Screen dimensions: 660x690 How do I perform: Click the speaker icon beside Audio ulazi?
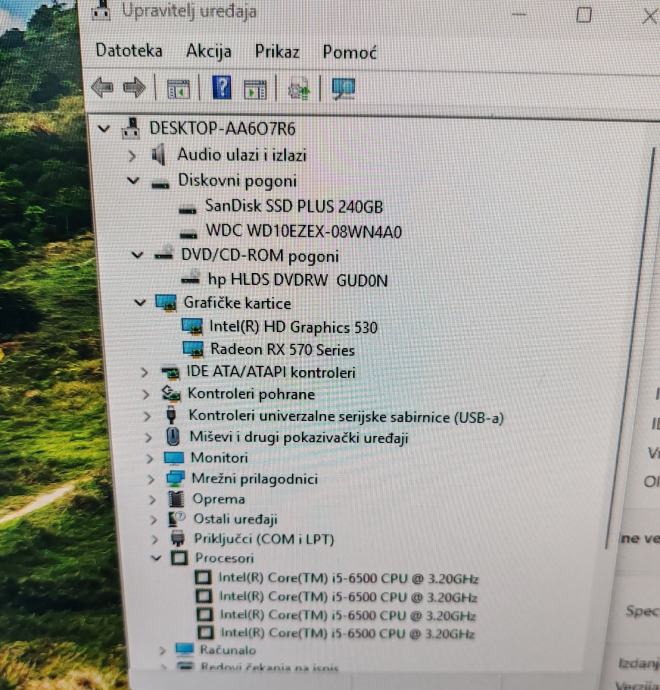[x=158, y=154]
